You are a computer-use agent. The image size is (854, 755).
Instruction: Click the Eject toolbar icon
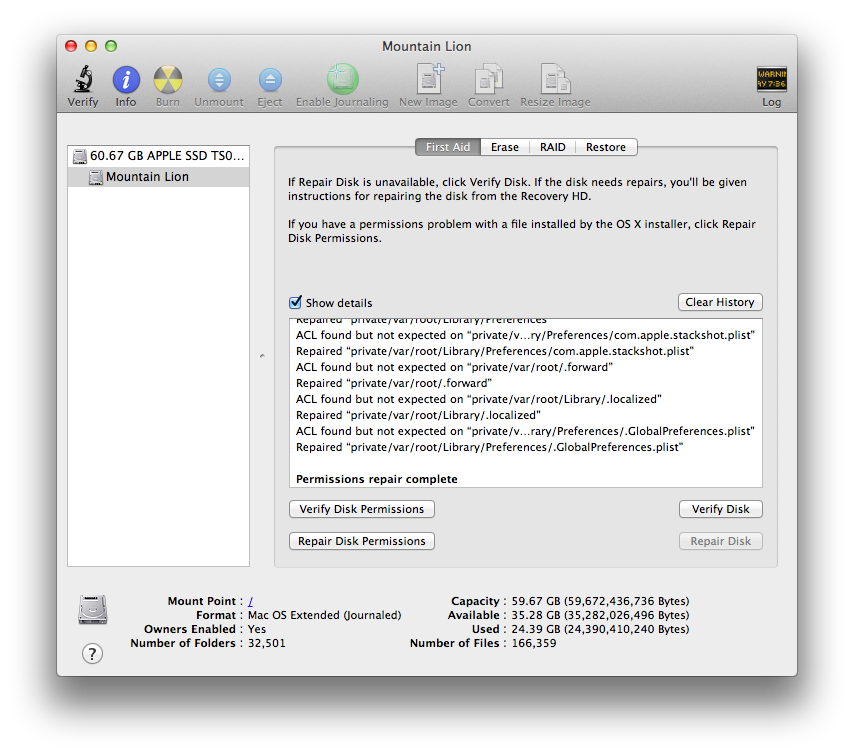(270, 80)
